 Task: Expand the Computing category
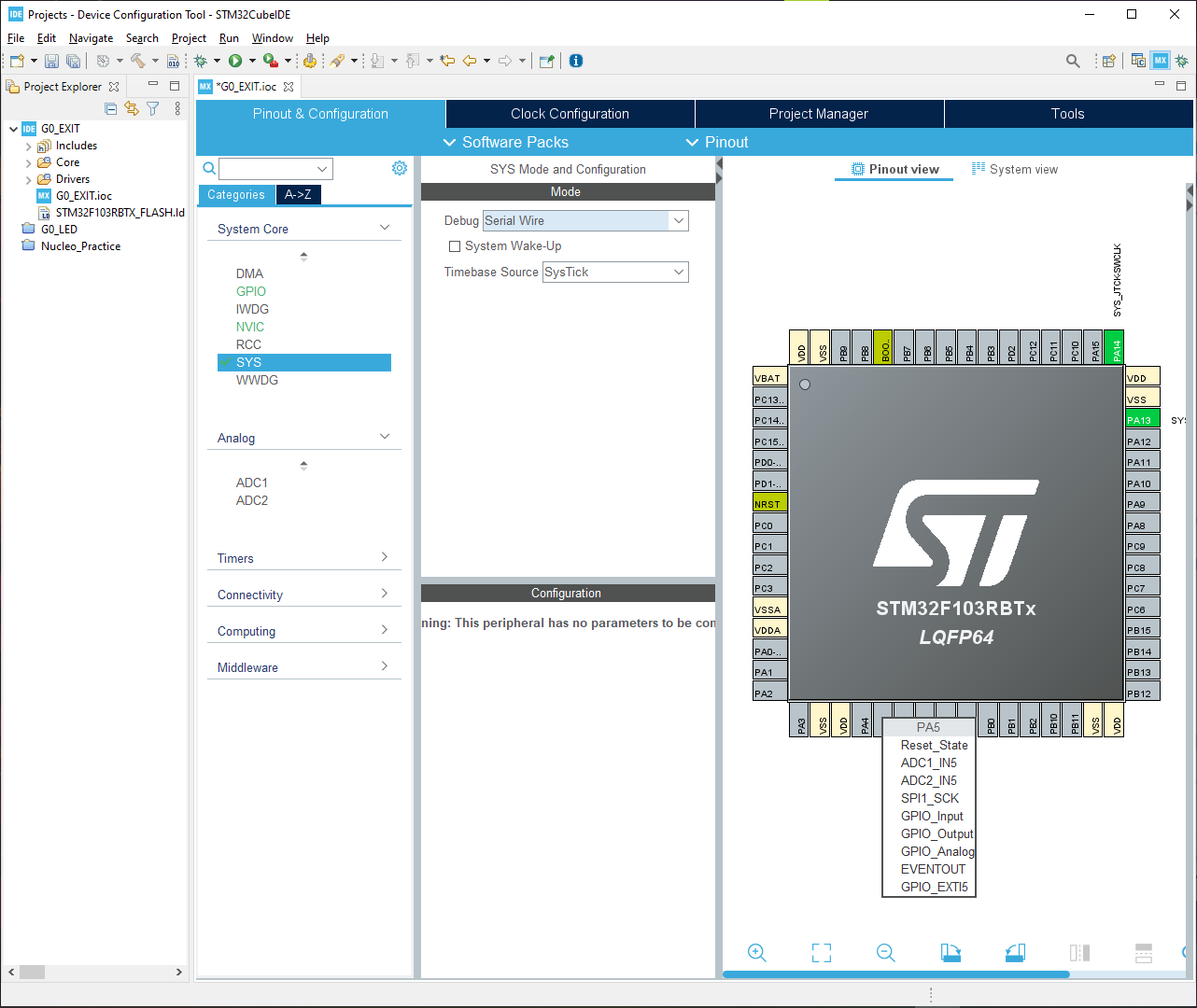pos(385,630)
